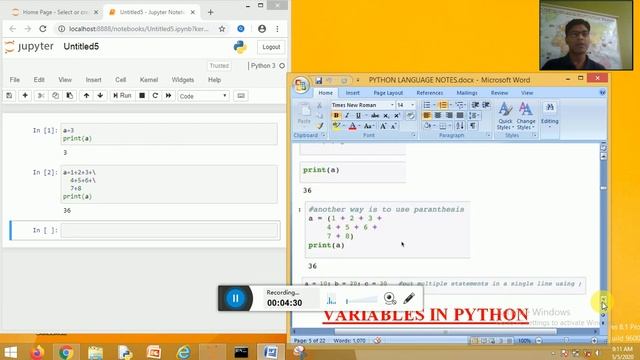This screenshot has height=360, width=640.
Task: Open the Review ribbon tab in Word
Action: 499,93
